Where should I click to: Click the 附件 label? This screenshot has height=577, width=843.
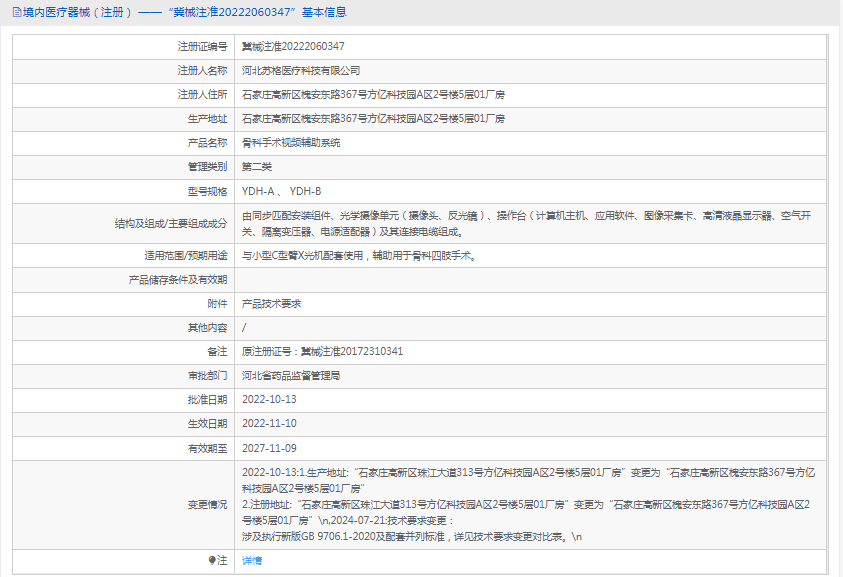click(217, 304)
